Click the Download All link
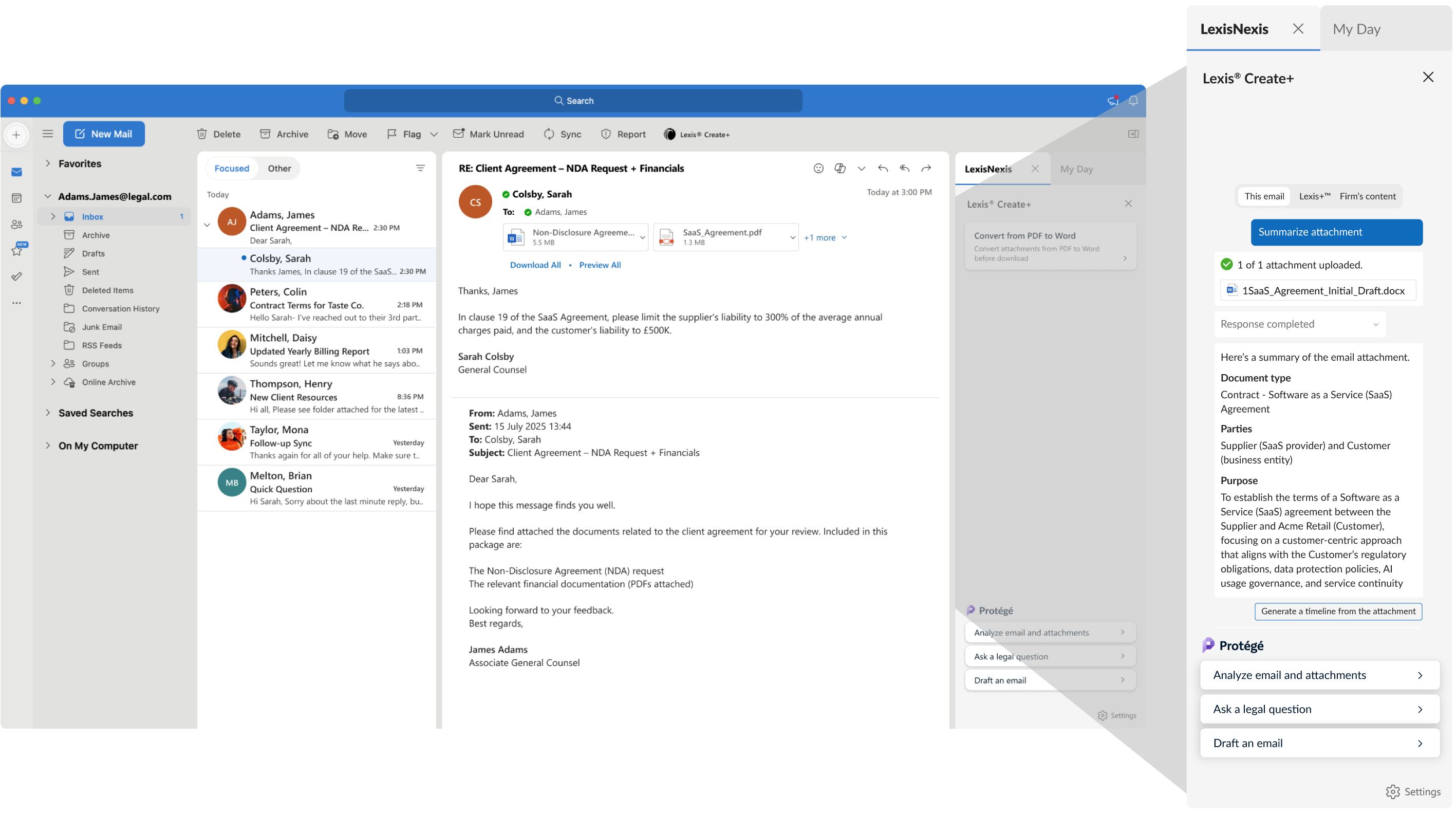The height and width of the screenshot is (814, 1456). 535,265
